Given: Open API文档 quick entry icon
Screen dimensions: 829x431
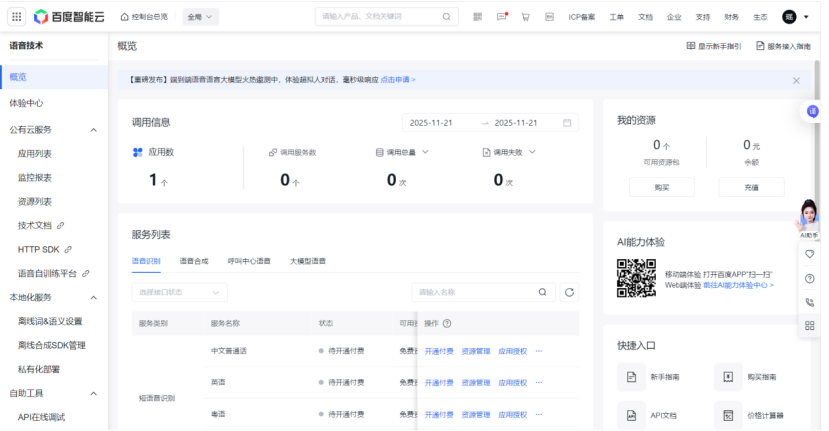Looking at the screenshot, I should tap(631, 416).
